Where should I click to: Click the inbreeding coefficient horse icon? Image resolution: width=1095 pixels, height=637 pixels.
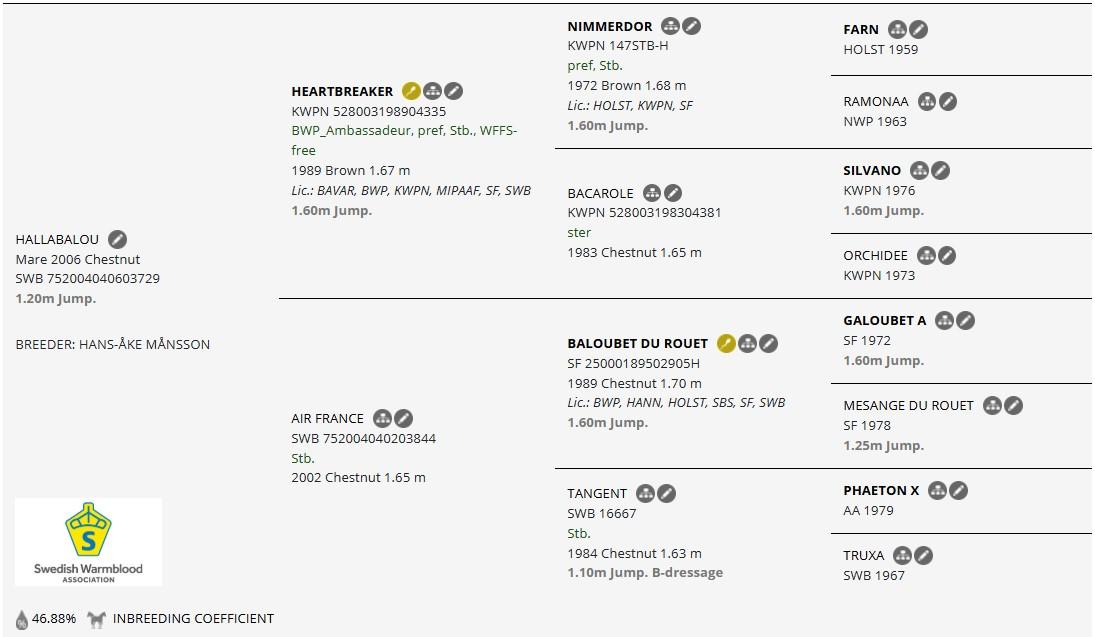tap(96, 619)
